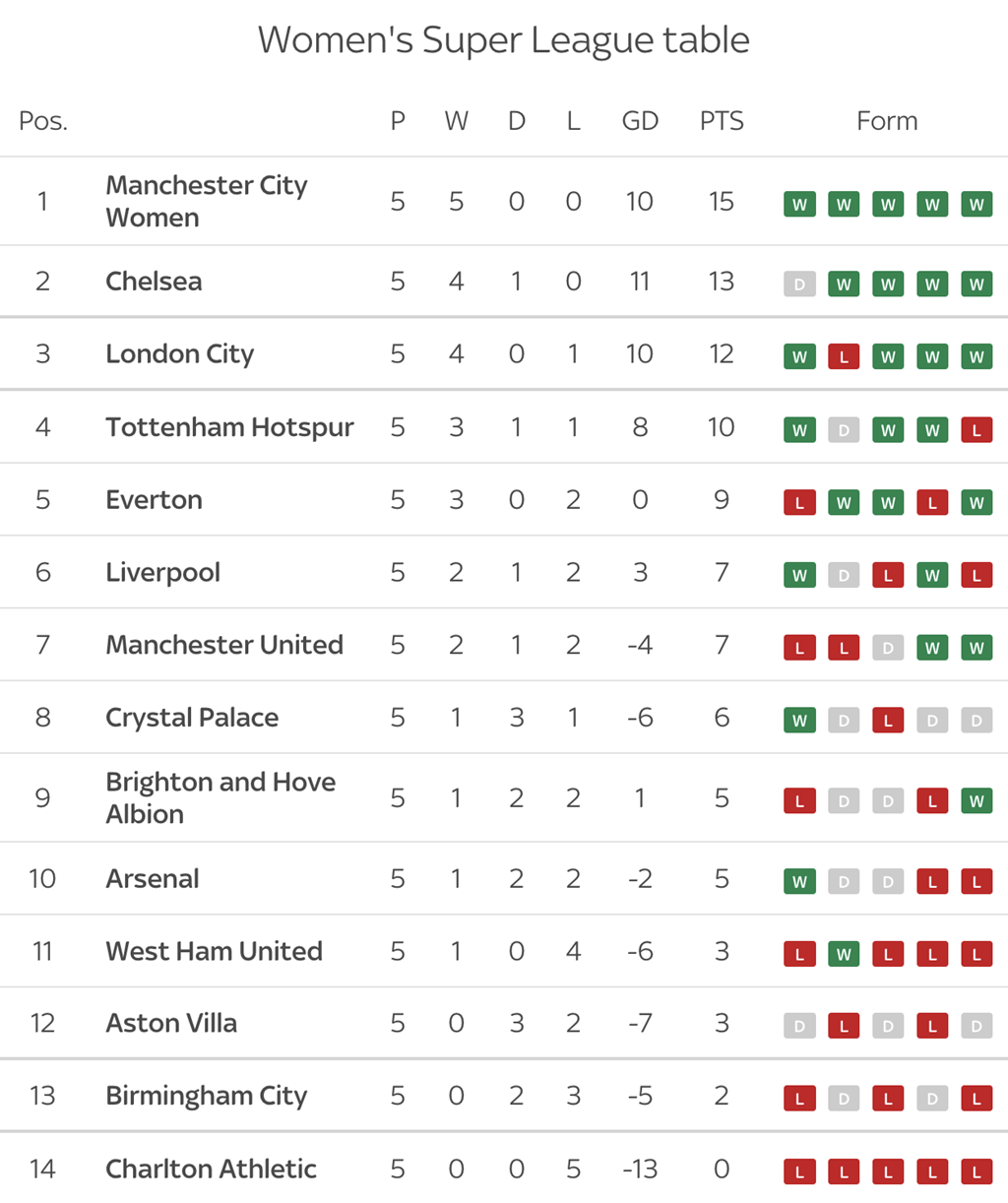This screenshot has width=1008, height=1203.
Task: Select West Ham United's green W form badge
Action: pos(844,954)
